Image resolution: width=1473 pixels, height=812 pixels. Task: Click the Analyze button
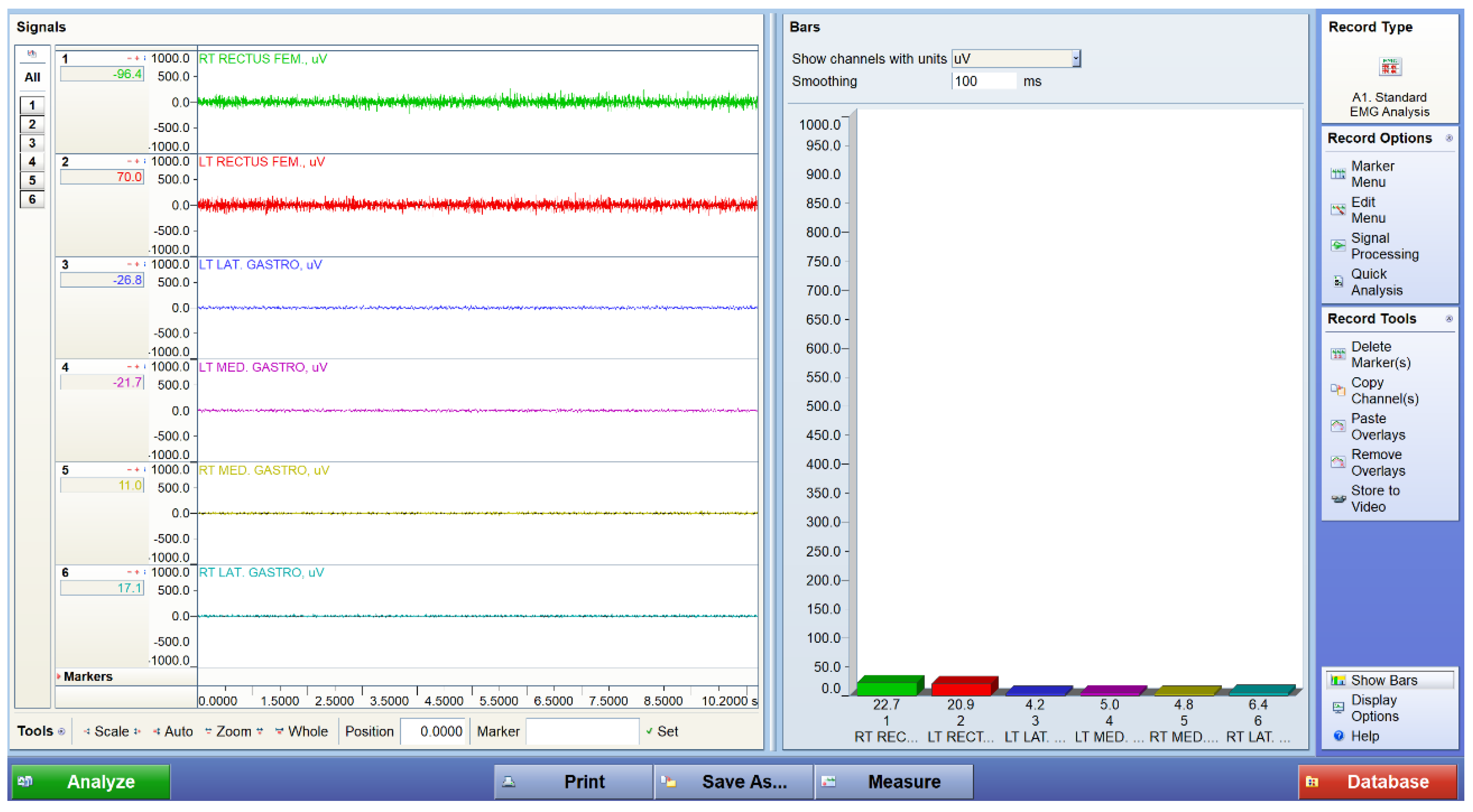[91, 781]
